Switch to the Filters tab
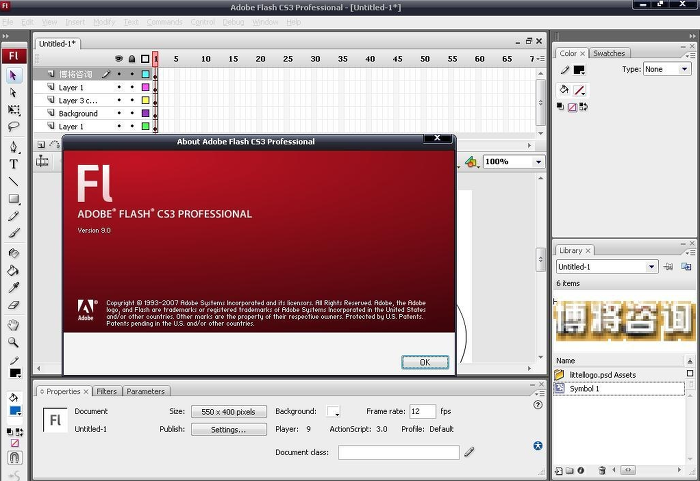This screenshot has height=481, width=700. coord(107,391)
